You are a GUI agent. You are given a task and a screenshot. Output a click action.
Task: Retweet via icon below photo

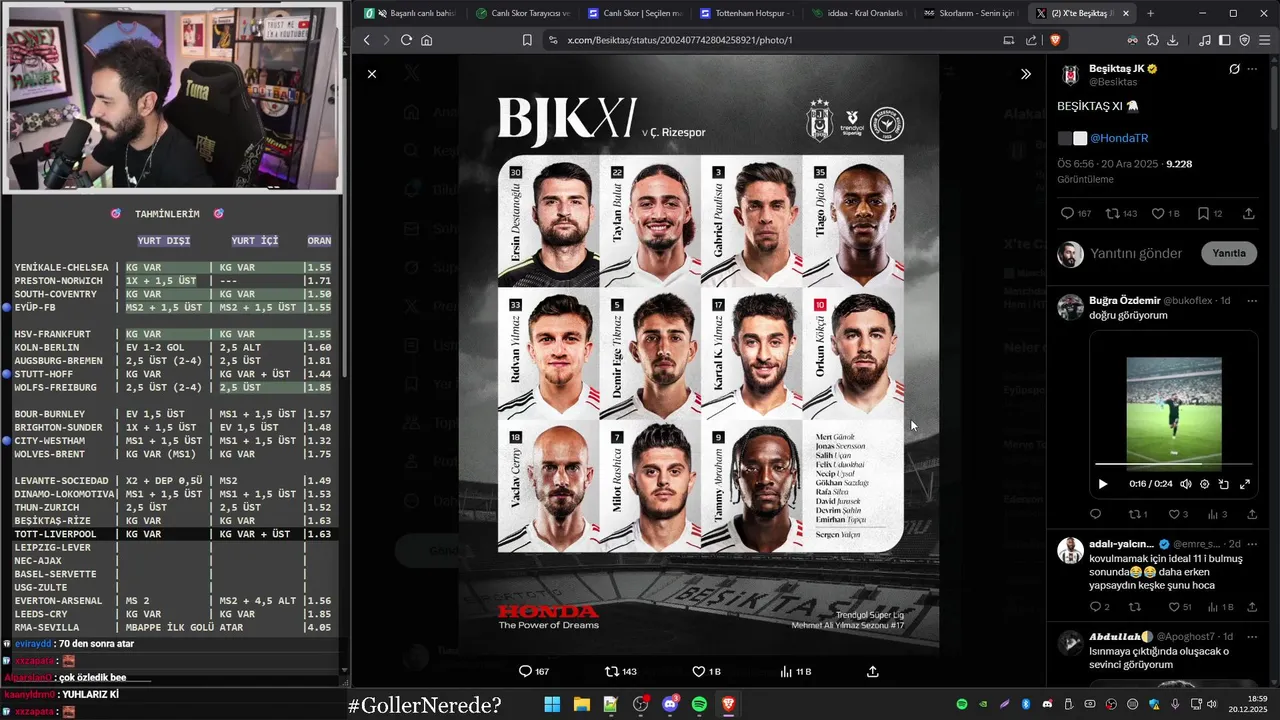pyautogui.click(x=611, y=671)
